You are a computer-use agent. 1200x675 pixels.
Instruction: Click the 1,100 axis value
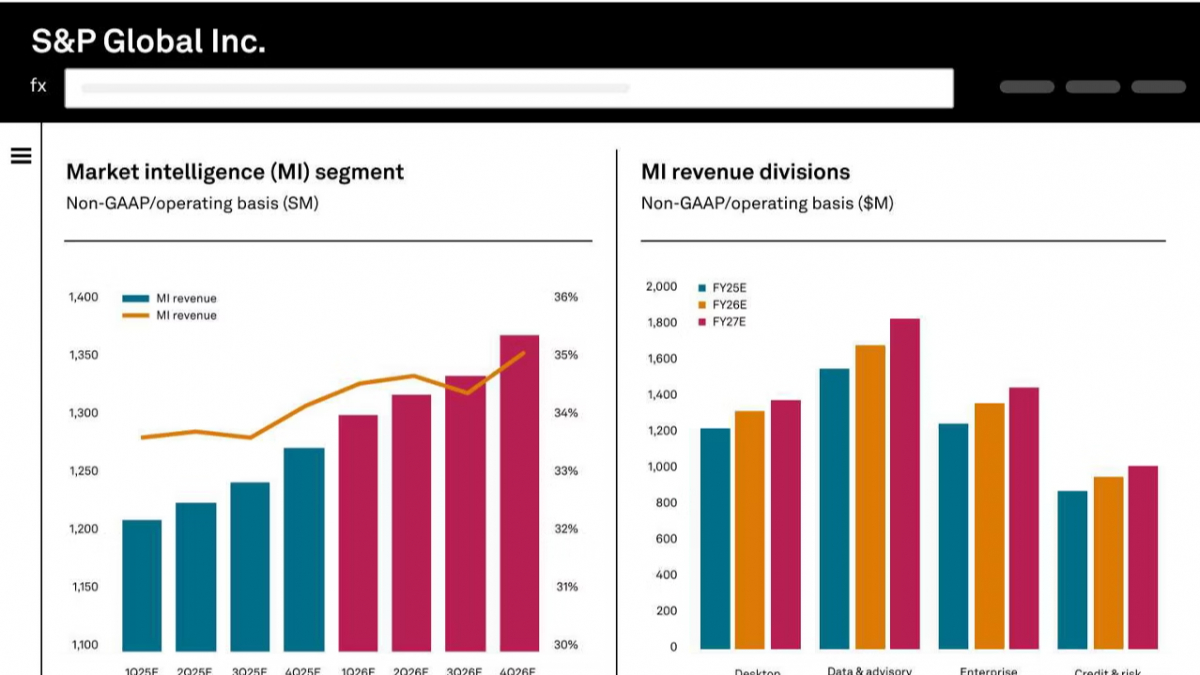pyautogui.click(x=84, y=645)
